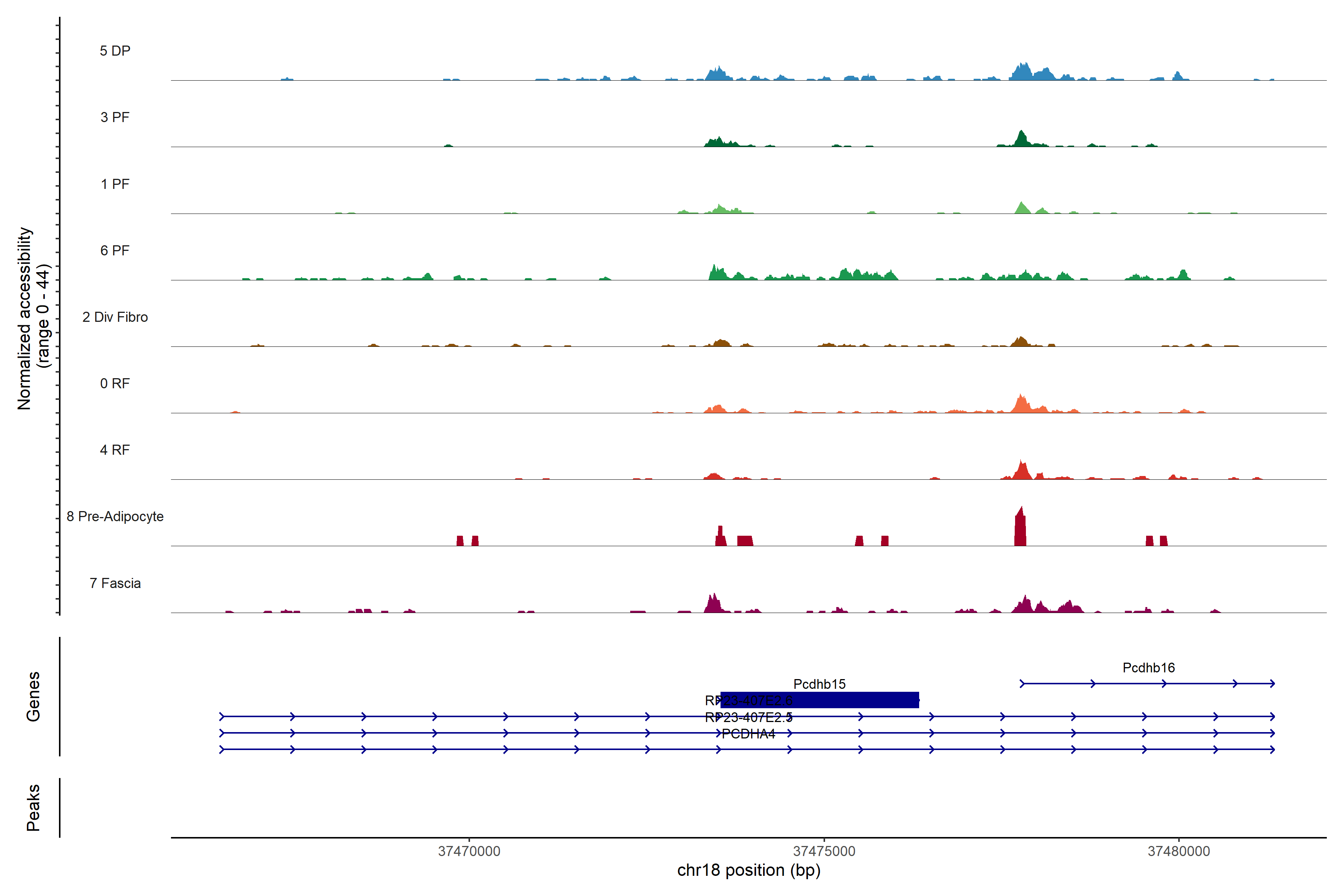Click the 37470000 axis tick label

pos(469,851)
